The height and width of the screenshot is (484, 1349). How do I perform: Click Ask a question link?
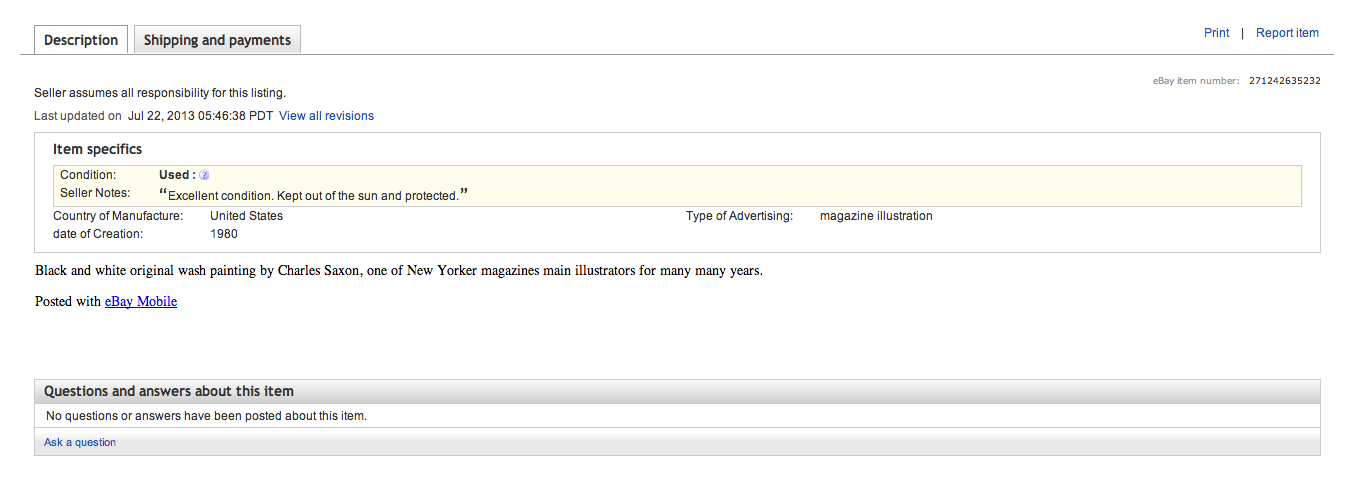pos(80,442)
